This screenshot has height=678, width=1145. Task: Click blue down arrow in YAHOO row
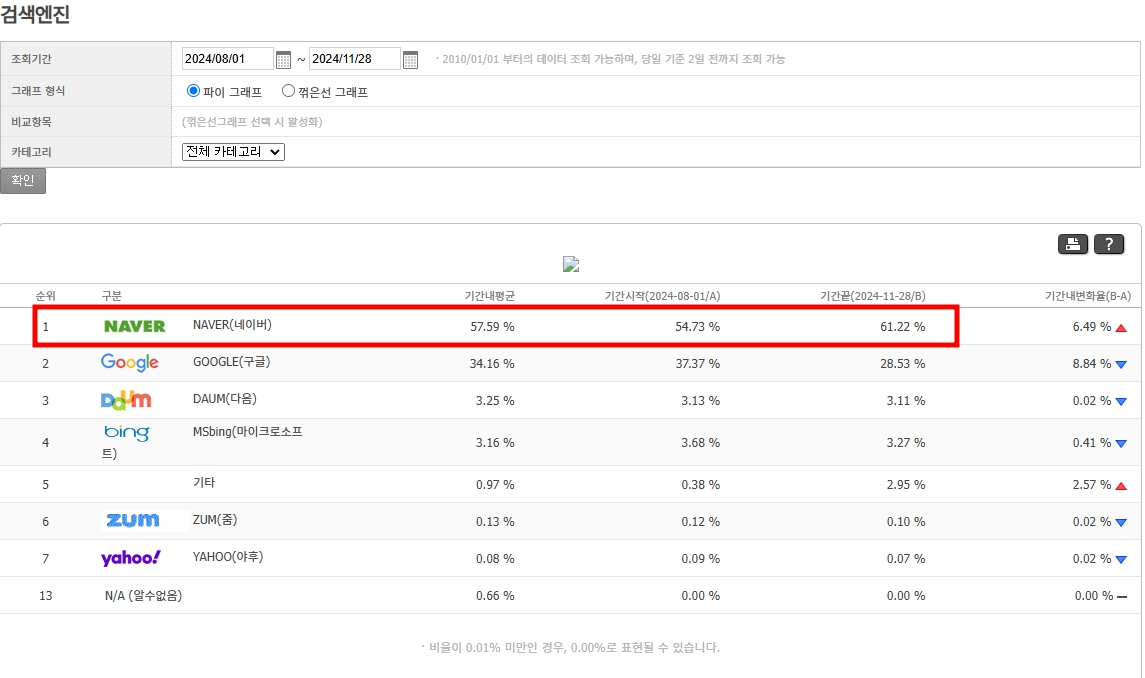point(1121,560)
